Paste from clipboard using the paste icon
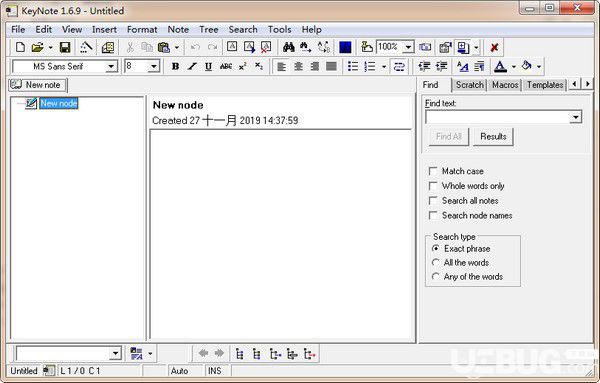The height and width of the screenshot is (383, 600). click(x=164, y=47)
